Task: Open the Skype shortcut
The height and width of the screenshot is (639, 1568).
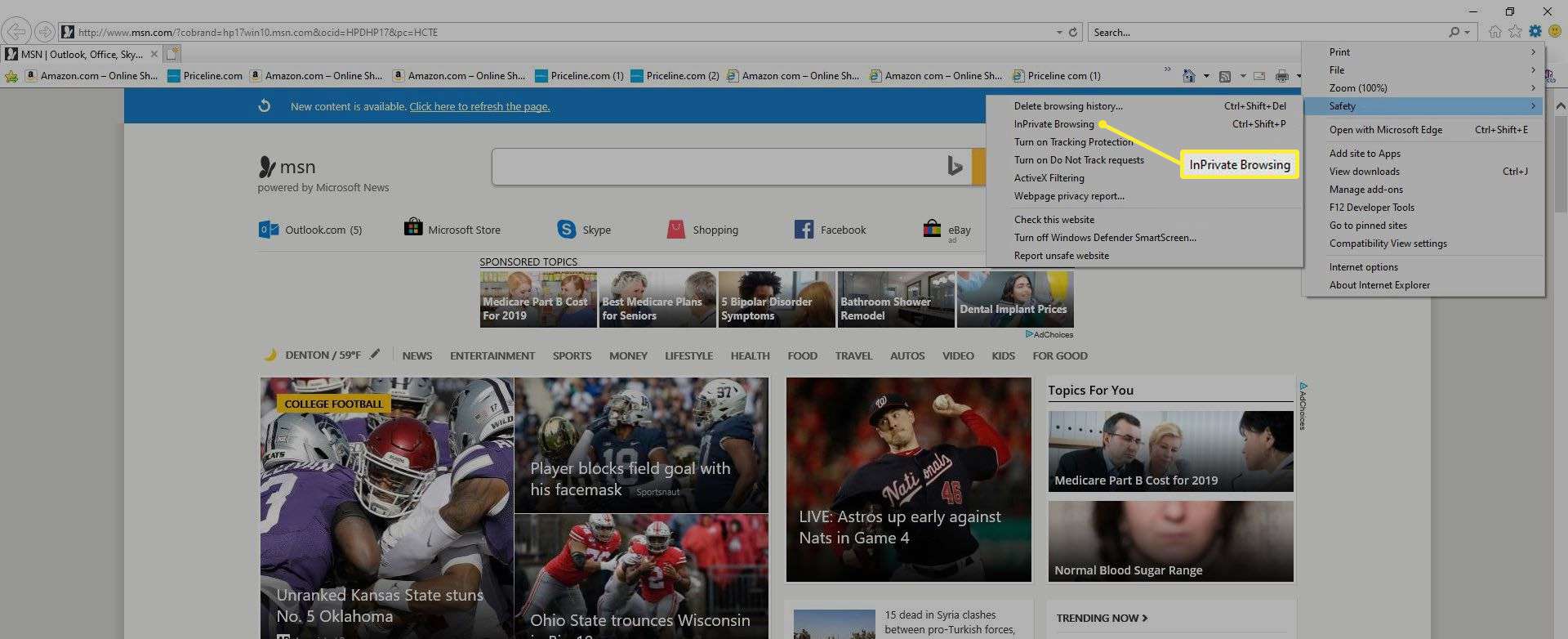Action: tap(584, 230)
